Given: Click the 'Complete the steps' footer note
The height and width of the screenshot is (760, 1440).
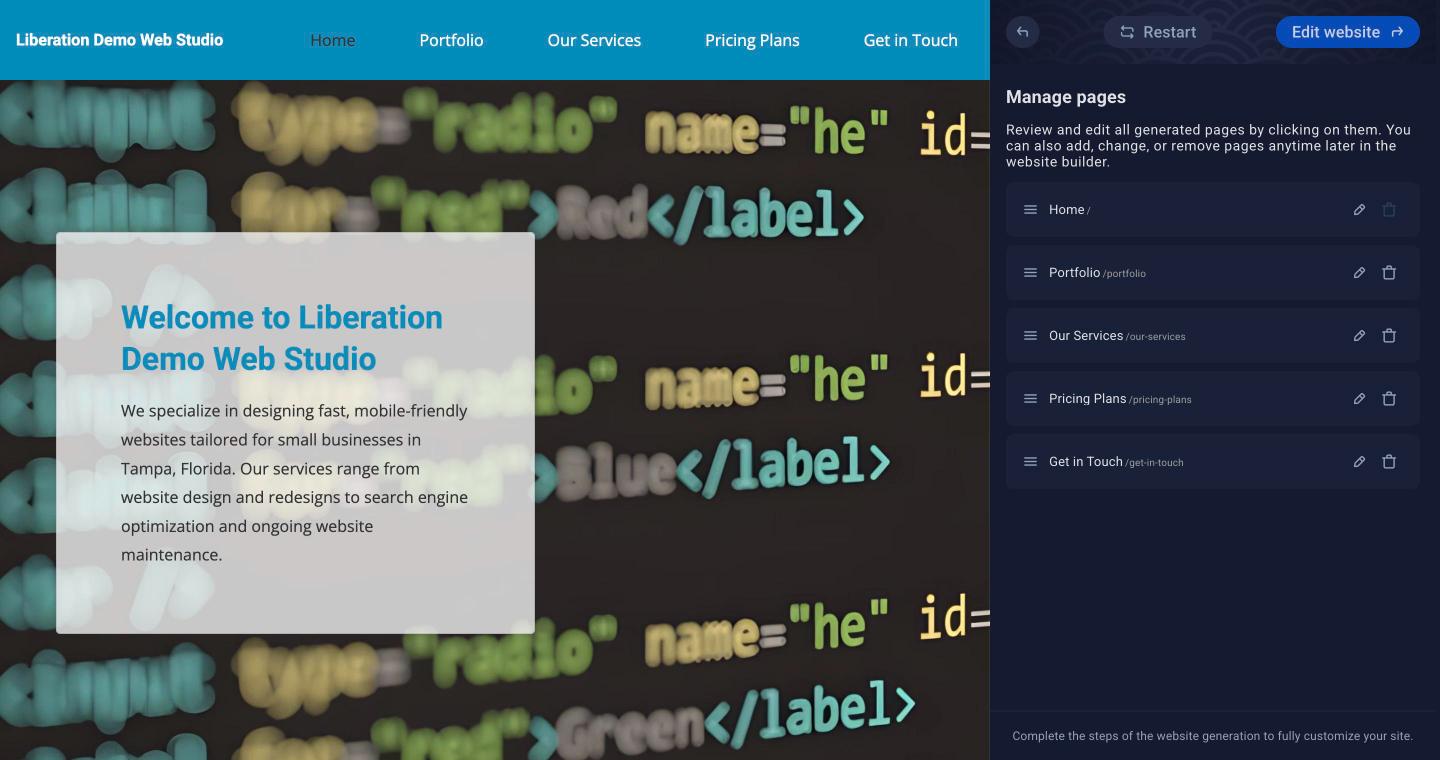Looking at the screenshot, I should (1212, 736).
